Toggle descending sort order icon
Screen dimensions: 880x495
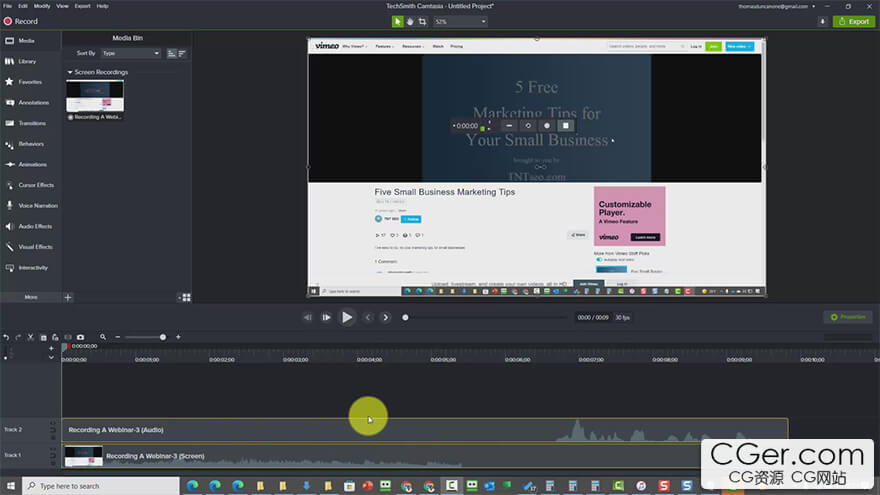182,53
